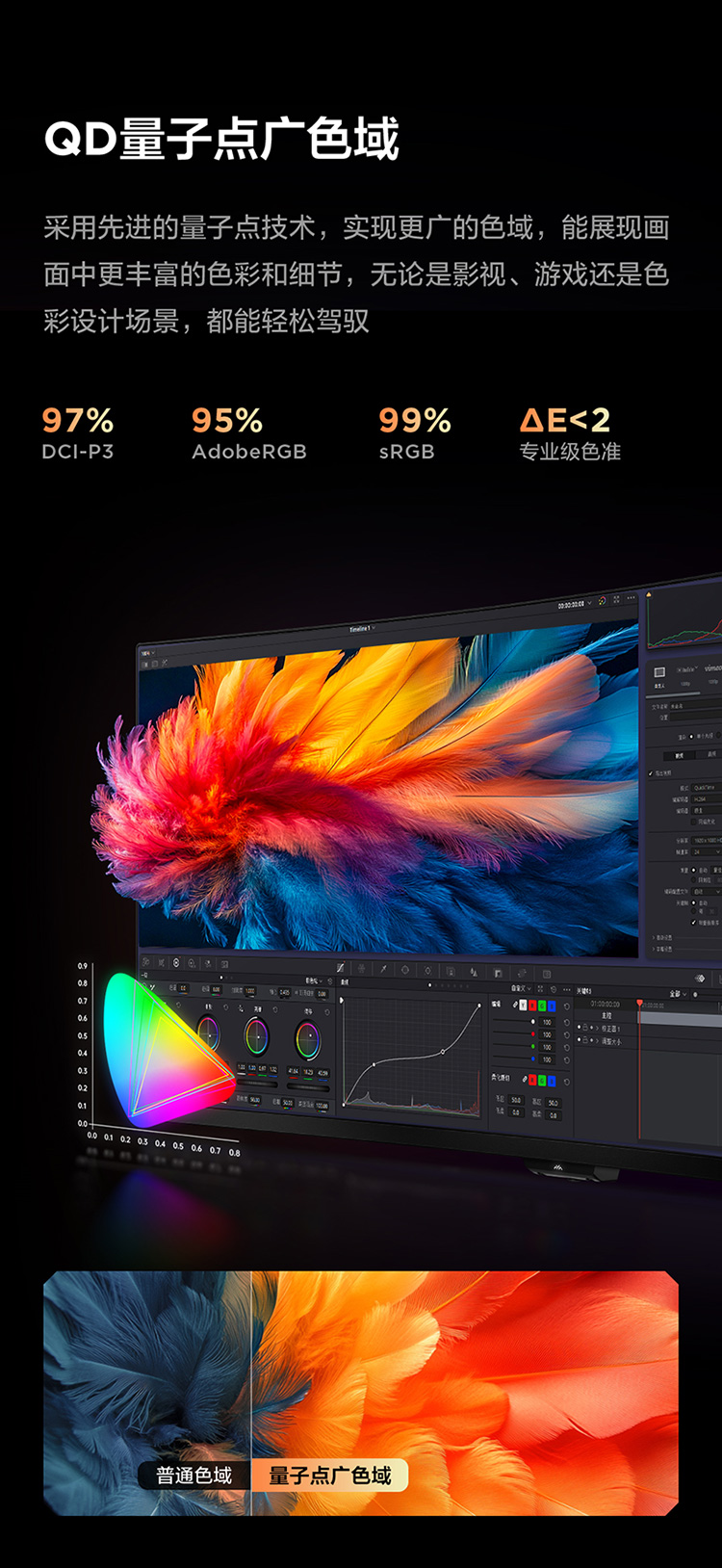Select the green G channel in curve edit row
Image resolution: width=722 pixels, height=1568 pixels.
pyautogui.click(x=541, y=1005)
